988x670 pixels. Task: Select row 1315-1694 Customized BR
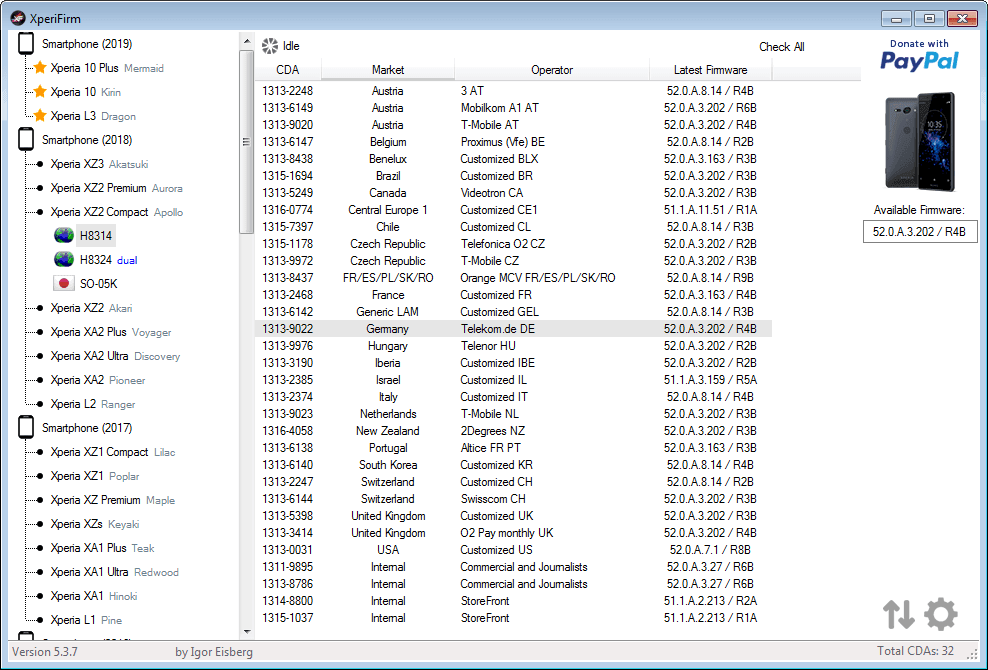pyautogui.click(x=514, y=176)
